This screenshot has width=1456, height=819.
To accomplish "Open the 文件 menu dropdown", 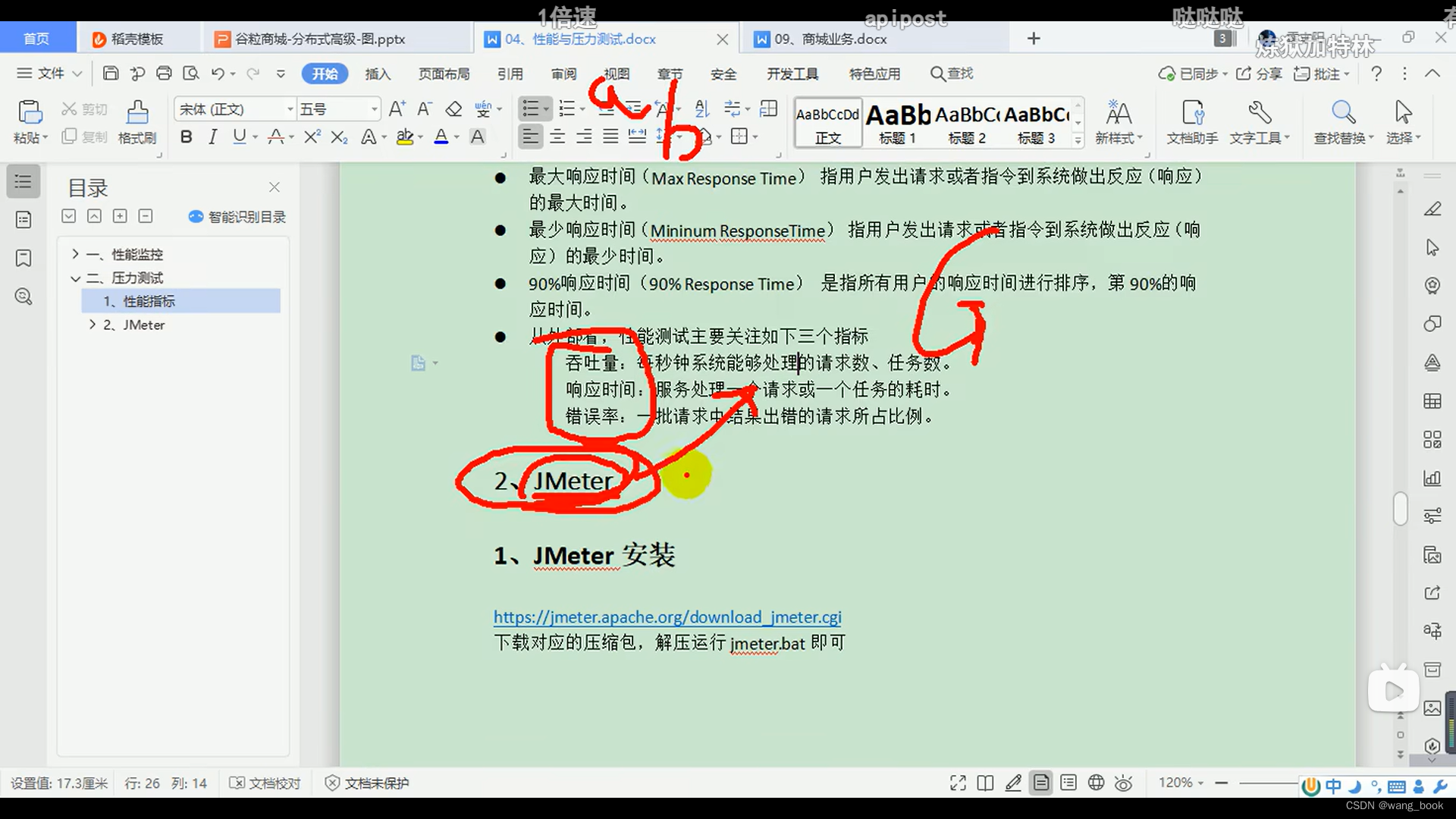I will pos(49,74).
